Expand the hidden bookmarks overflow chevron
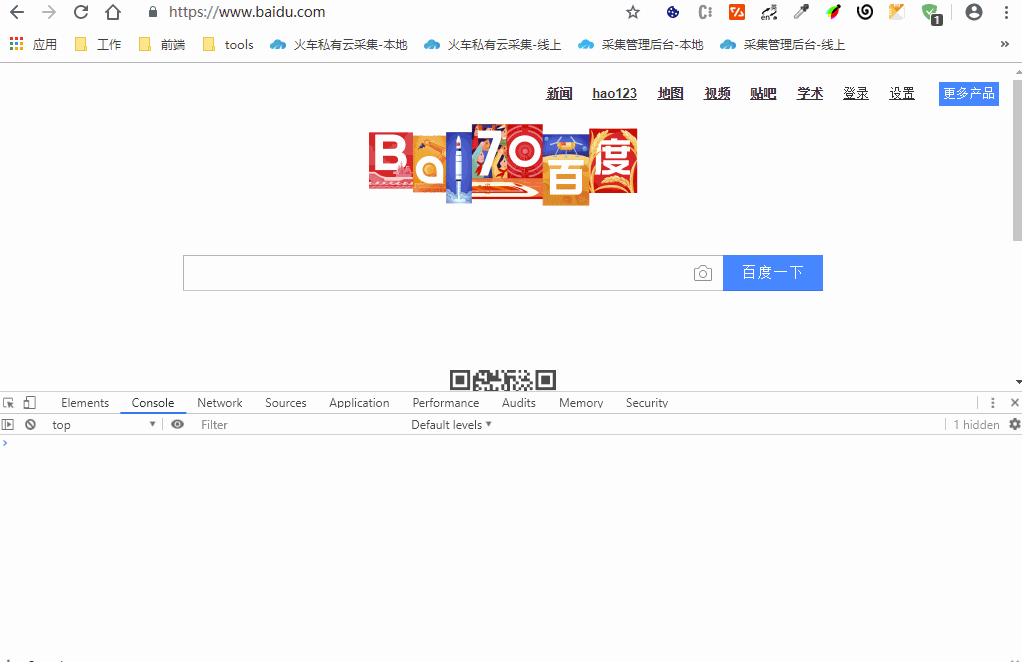 (1004, 44)
